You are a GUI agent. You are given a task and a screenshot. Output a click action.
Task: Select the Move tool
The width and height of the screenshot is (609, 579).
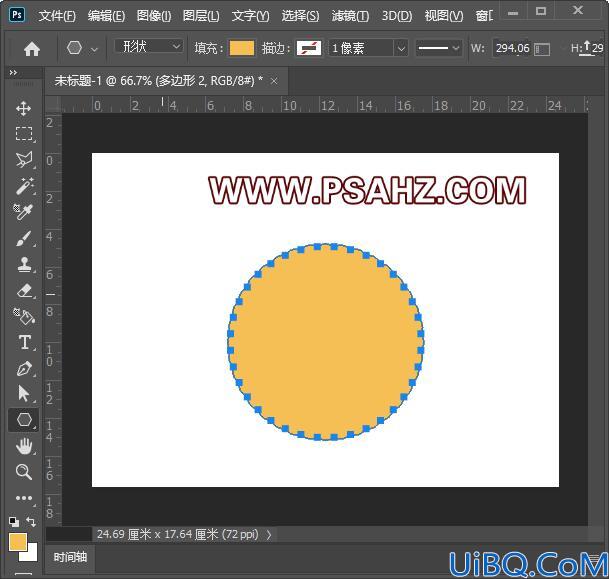click(x=24, y=109)
